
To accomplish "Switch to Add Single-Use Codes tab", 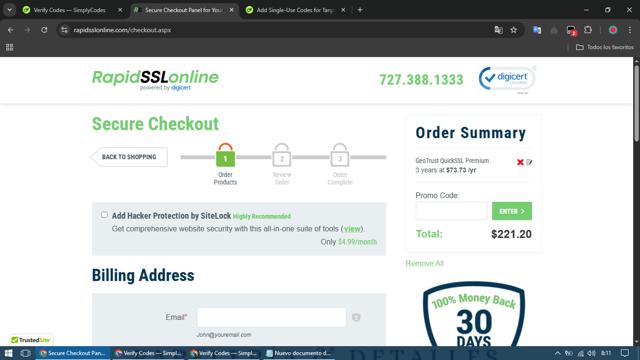I will pos(296,10).
